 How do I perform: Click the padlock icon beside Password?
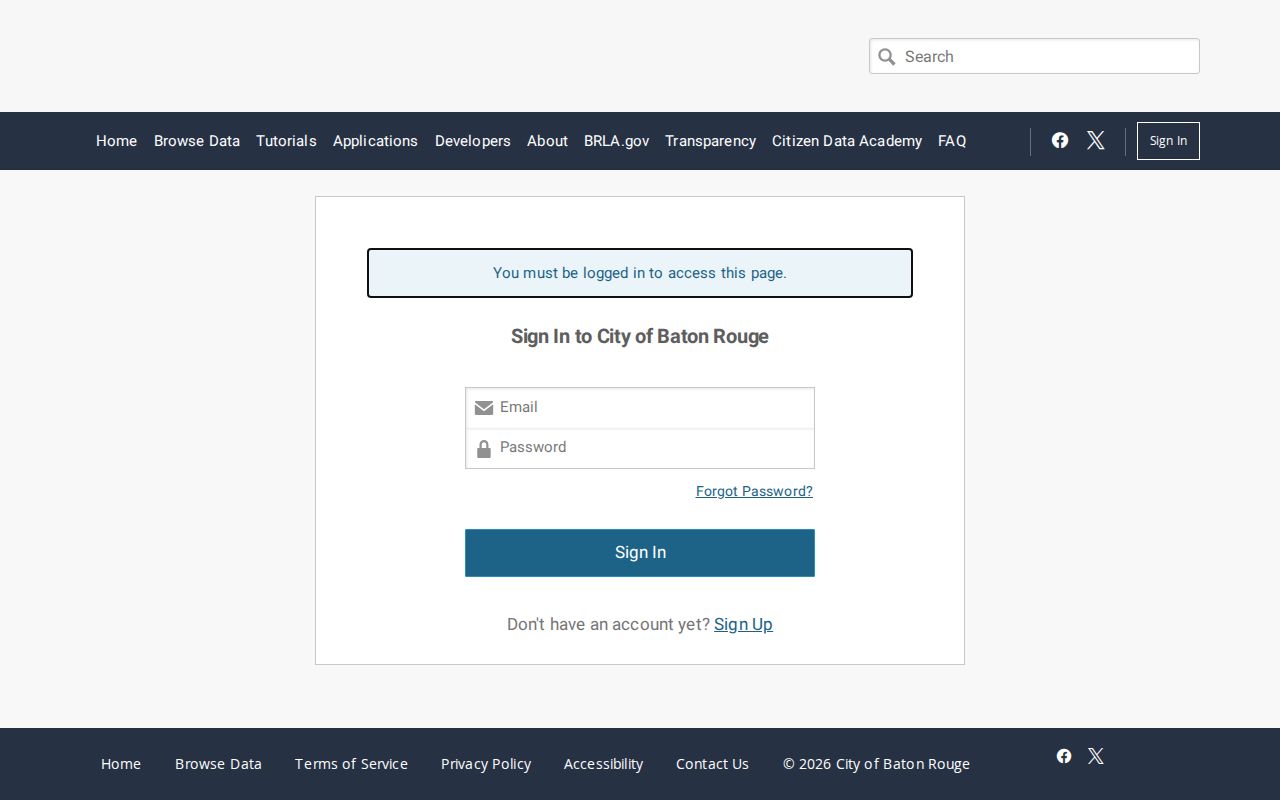[484, 449]
